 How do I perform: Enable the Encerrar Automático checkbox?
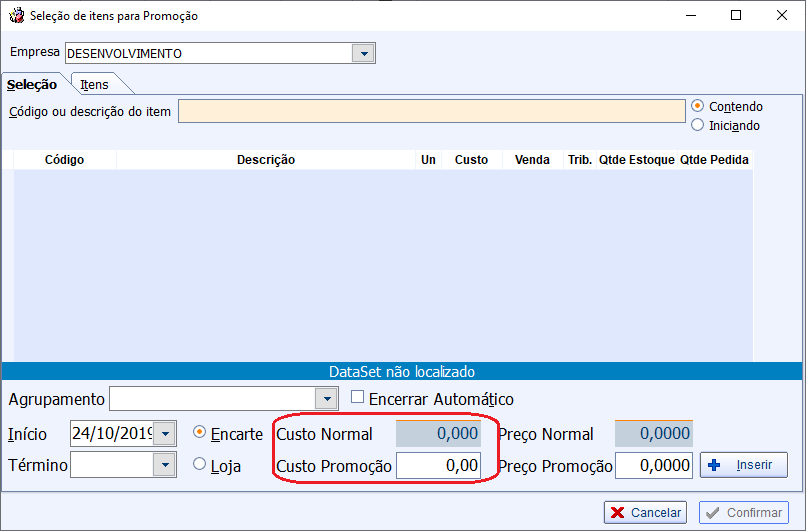tap(358, 398)
